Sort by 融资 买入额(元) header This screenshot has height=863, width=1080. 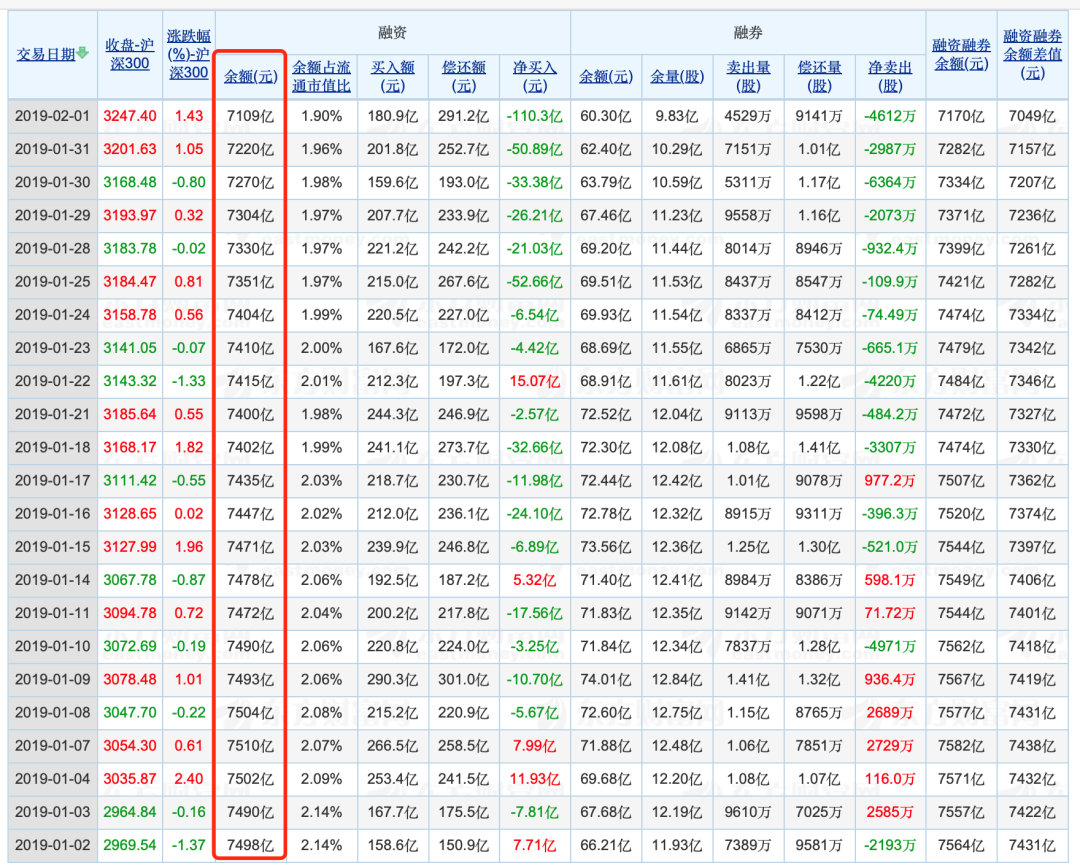[x=393, y=76]
